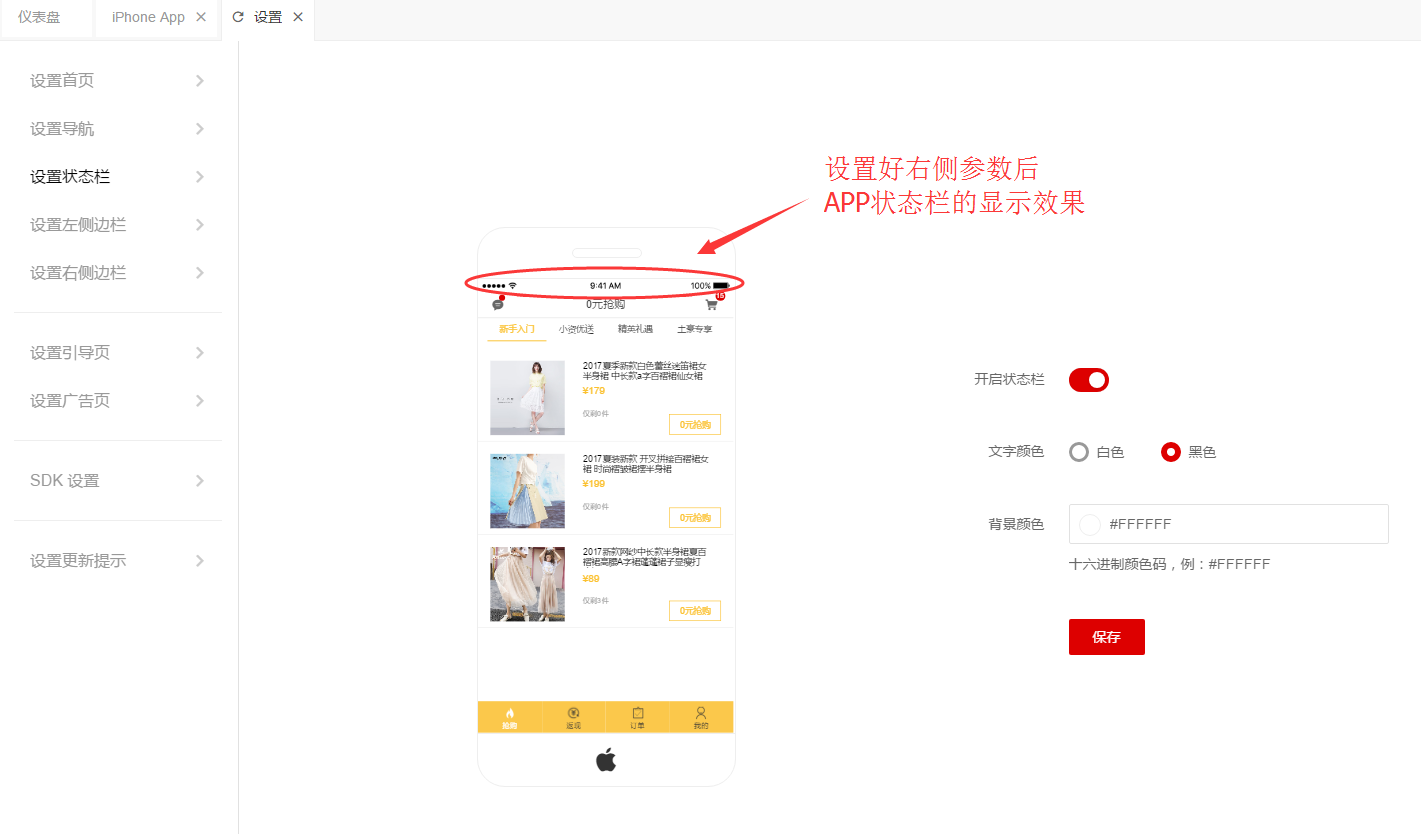
Task: Tap the 抢购 flame icon in bottom bar
Action: pyautogui.click(x=510, y=714)
